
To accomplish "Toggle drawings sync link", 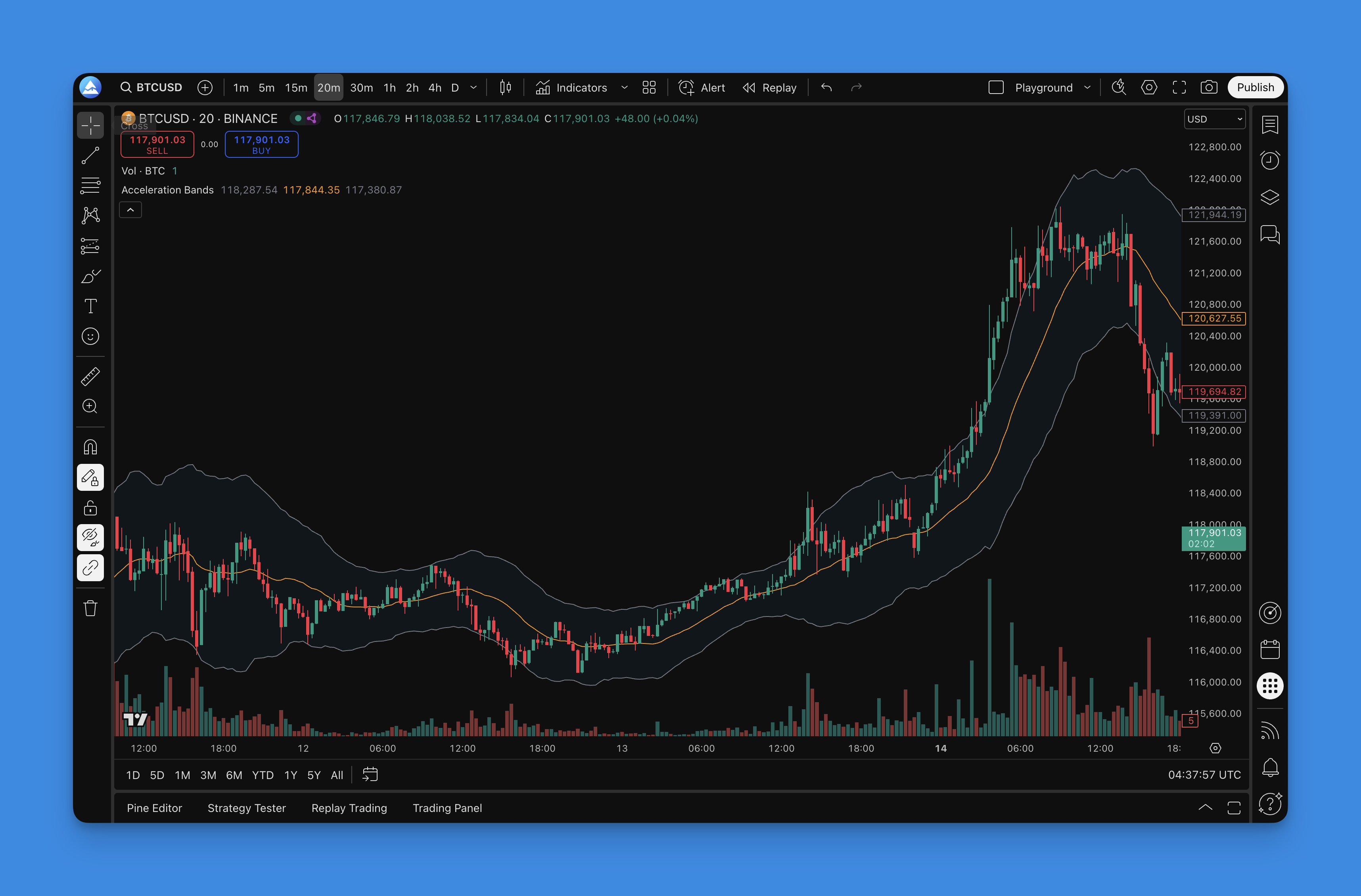I will click(90, 568).
